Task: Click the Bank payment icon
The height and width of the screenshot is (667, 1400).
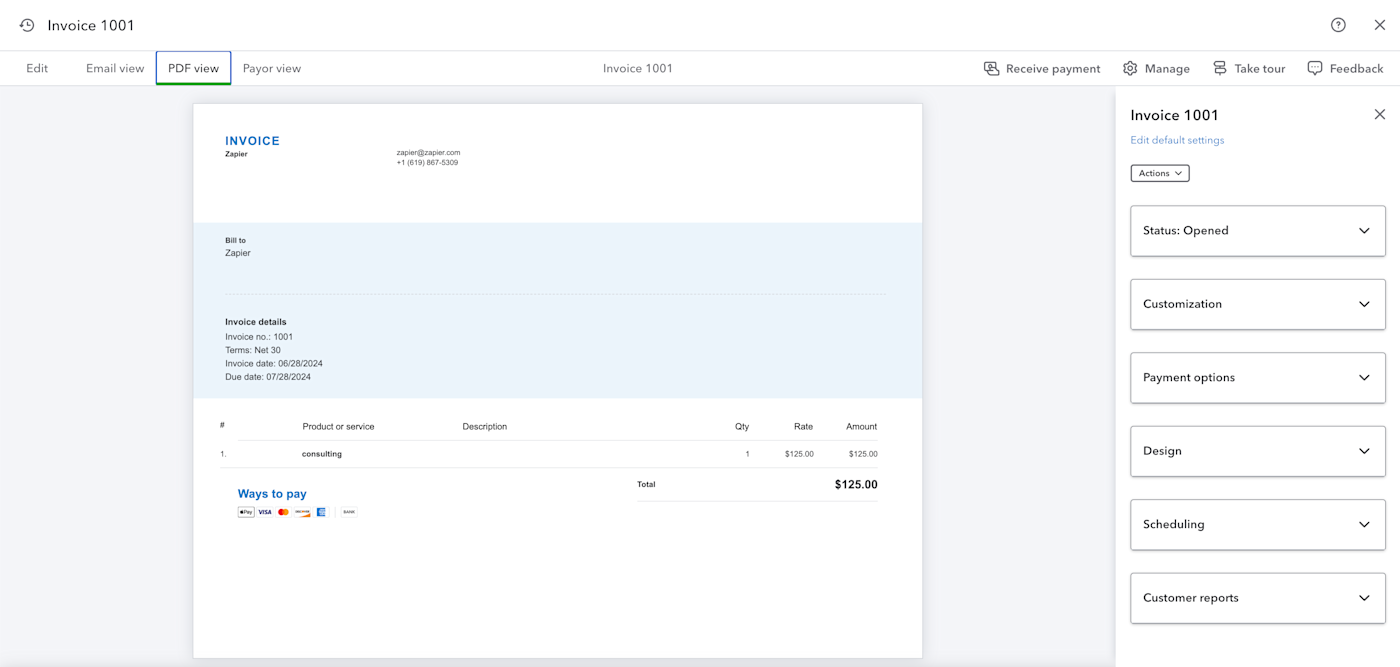Action: point(349,512)
